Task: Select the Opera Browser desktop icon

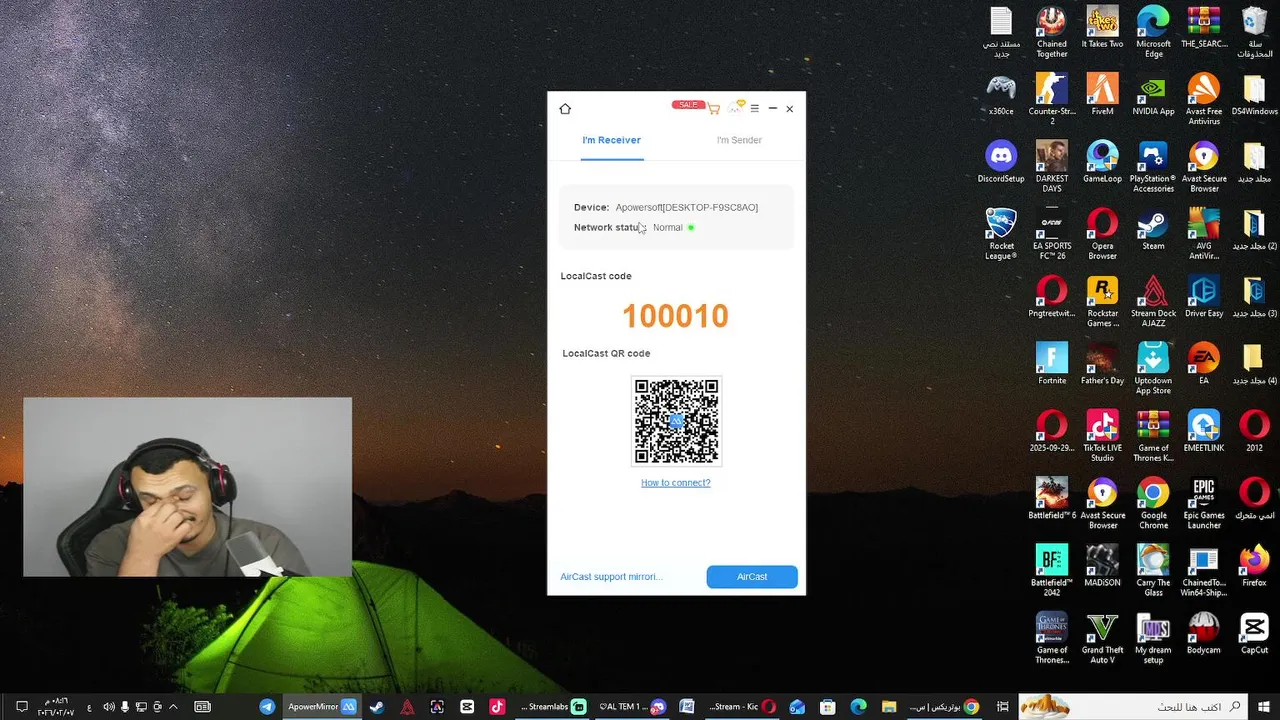Action: tap(1102, 234)
